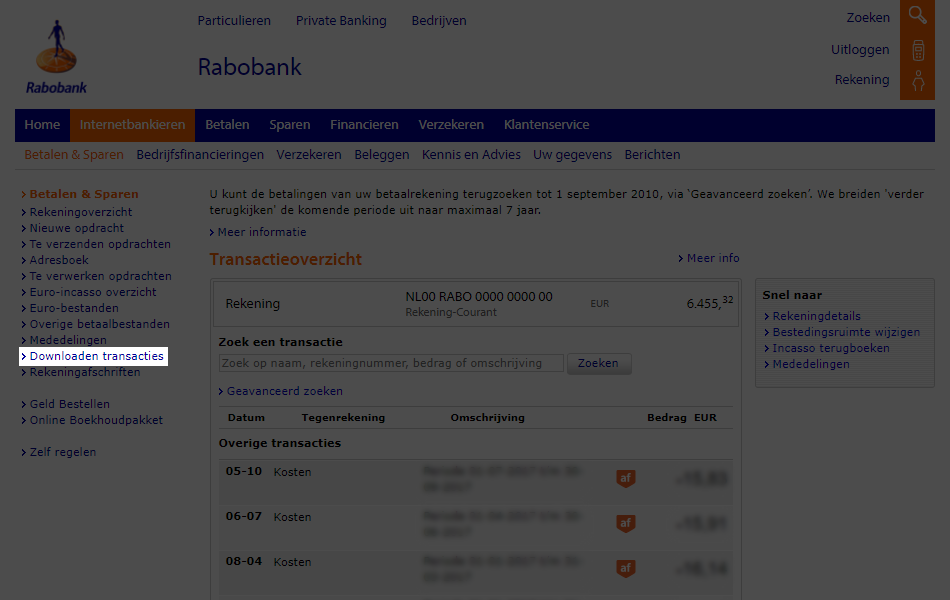Select Betalen & Sparen submenu
The width and height of the screenshot is (950, 600).
[74, 155]
